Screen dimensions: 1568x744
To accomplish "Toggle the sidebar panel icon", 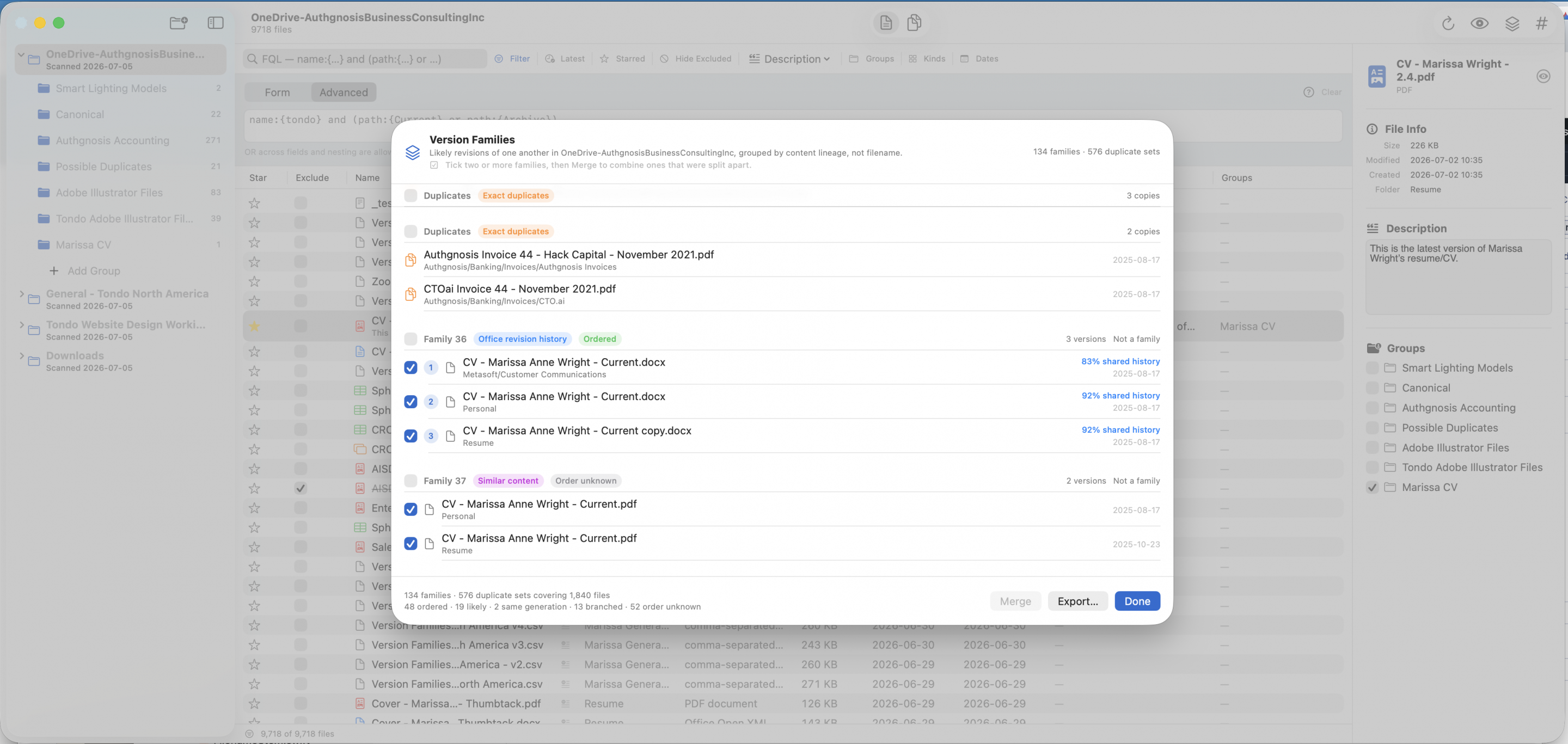I will (216, 23).
